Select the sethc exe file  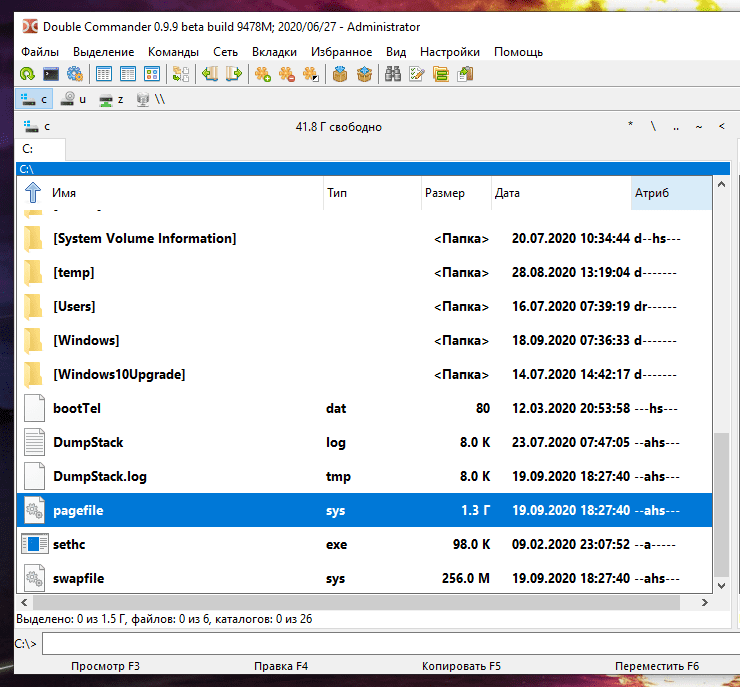(364, 544)
